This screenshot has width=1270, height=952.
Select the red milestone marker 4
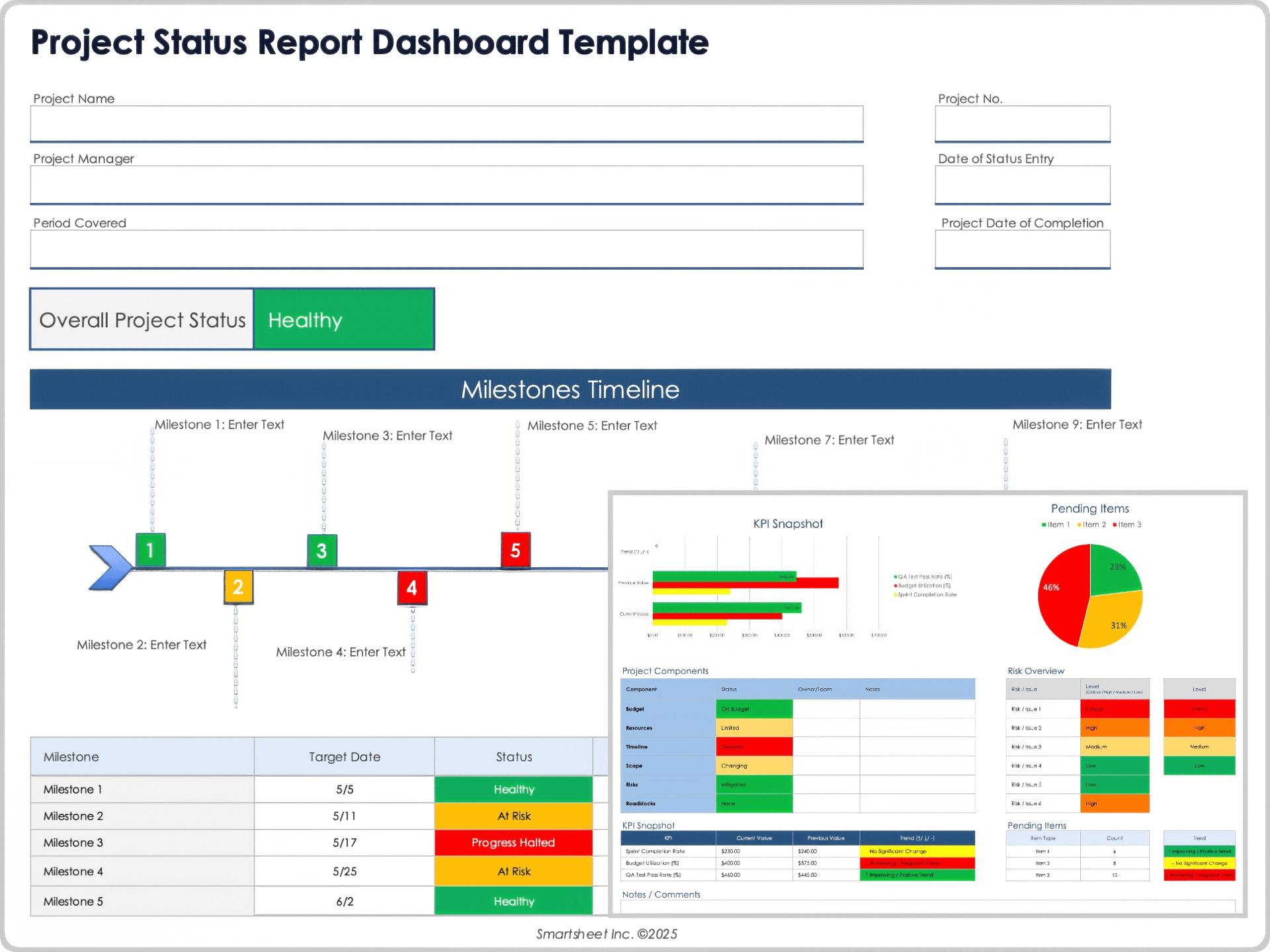pyautogui.click(x=412, y=587)
